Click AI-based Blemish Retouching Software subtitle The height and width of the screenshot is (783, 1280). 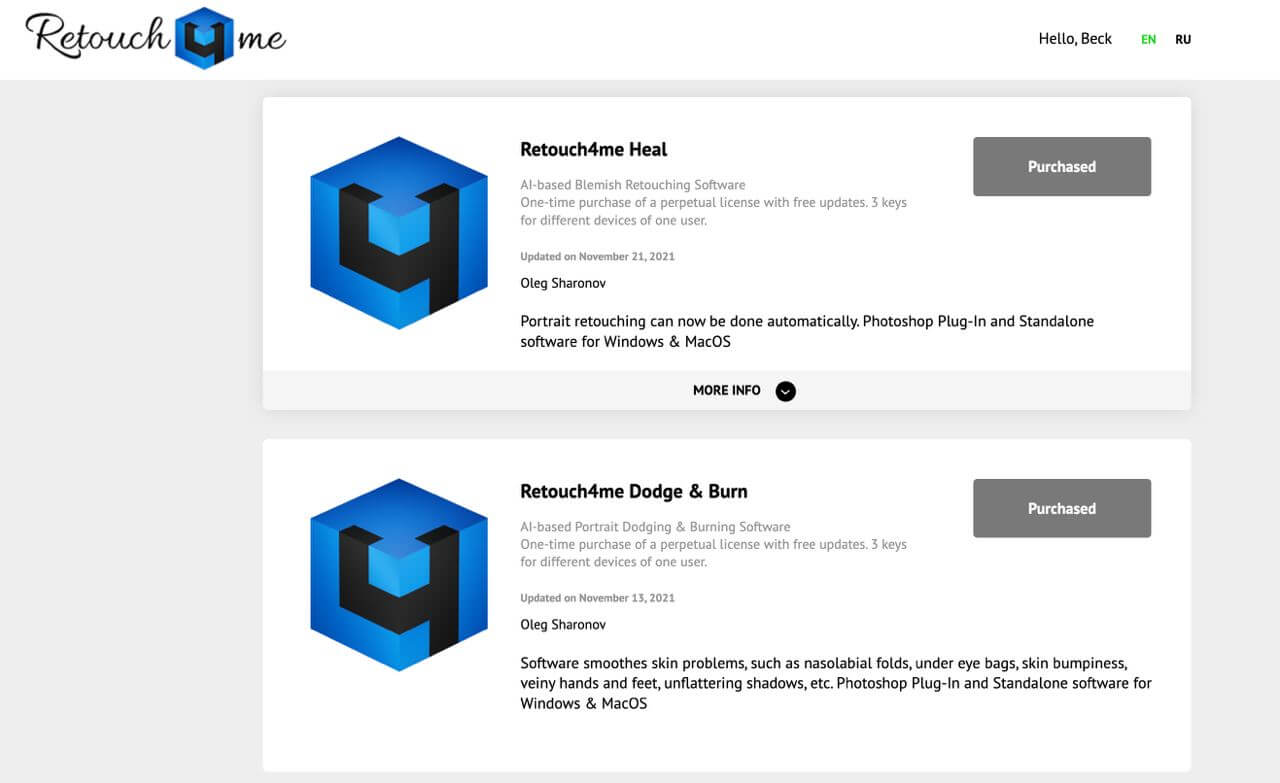click(x=633, y=185)
